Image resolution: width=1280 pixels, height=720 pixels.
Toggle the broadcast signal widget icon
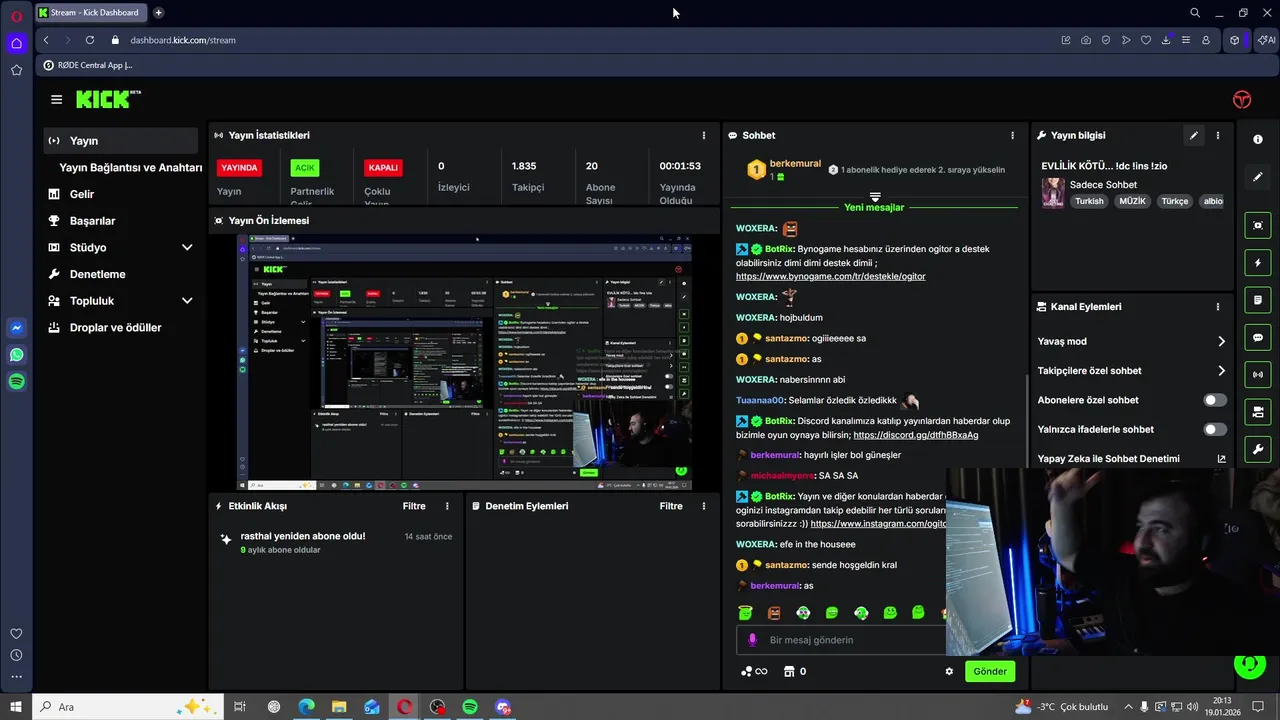1258,375
